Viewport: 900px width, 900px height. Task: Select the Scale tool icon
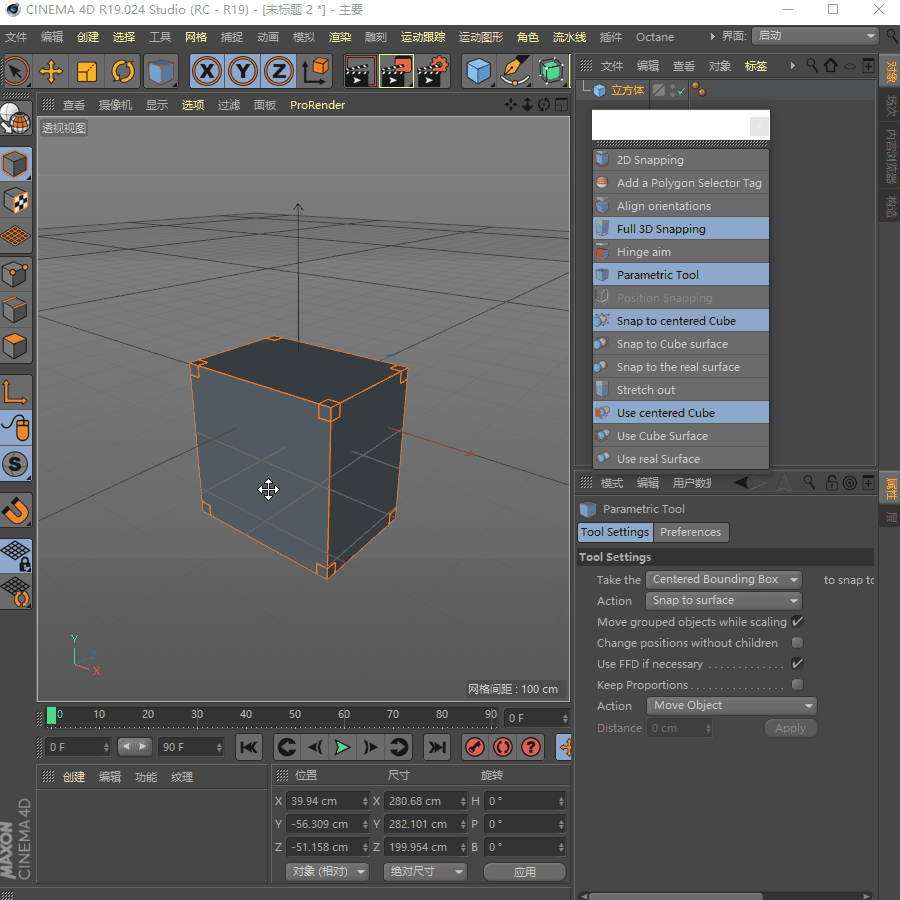[87, 71]
